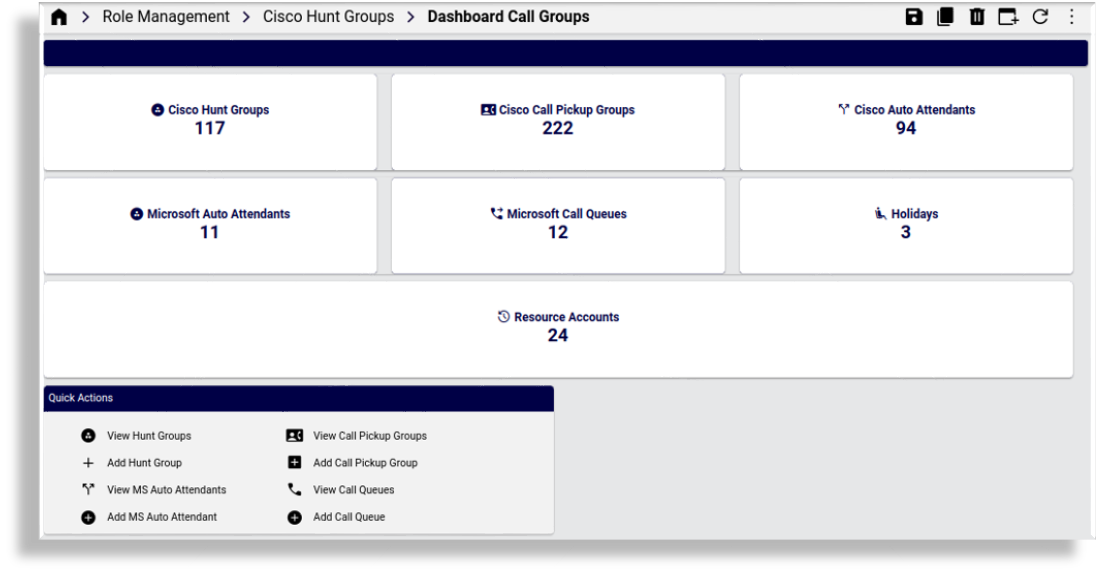1098x574 pixels.
Task: Open the Holidays card title
Action: coord(915,214)
